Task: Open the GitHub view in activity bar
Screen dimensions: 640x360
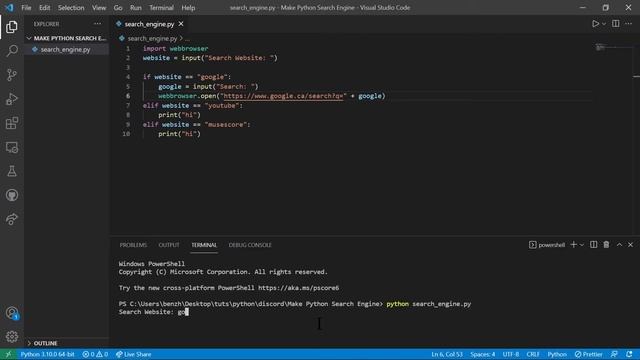Action: 11,195
